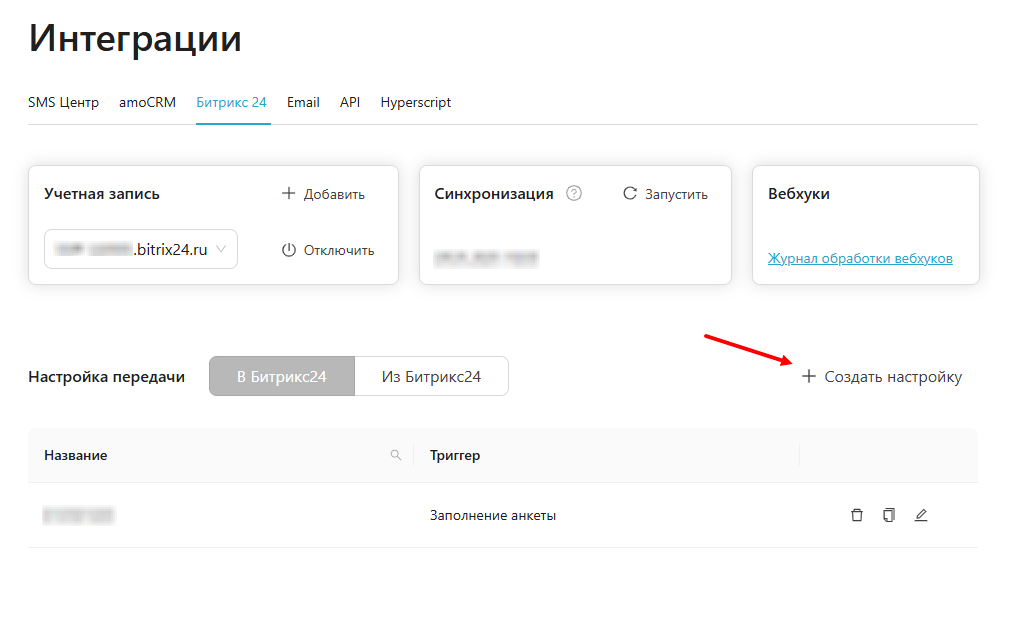Image resolution: width=1031 pixels, height=630 pixels.
Task: Select the 'В Битрикс24' toggle option
Action: click(x=282, y=377)
